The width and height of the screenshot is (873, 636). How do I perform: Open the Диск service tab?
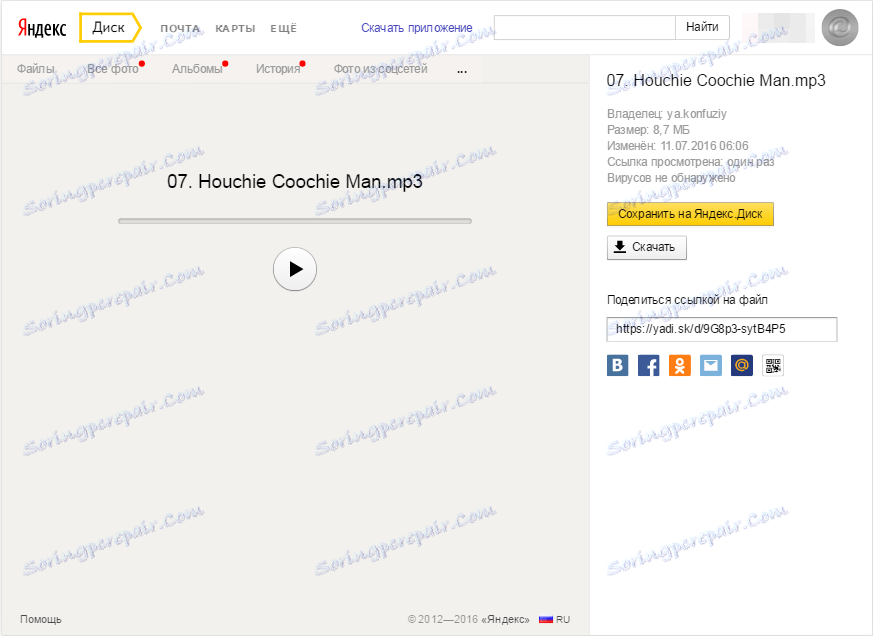click(109, 27)
